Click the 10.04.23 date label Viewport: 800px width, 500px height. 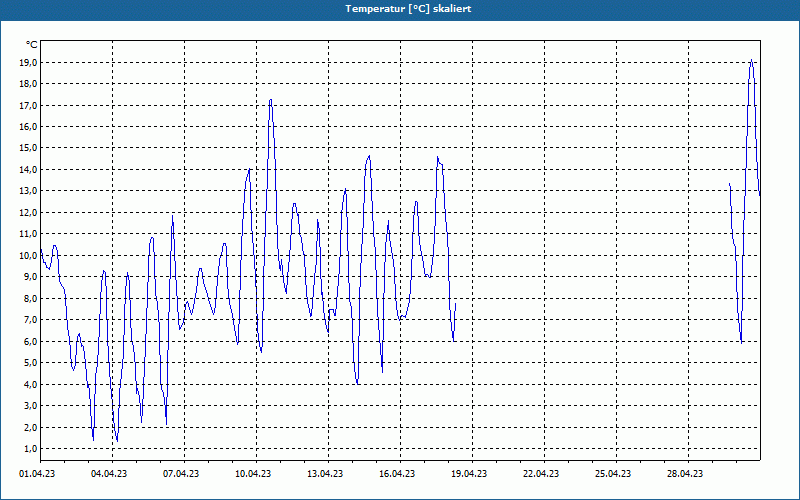pyautogui.click(x=253, y=474)
